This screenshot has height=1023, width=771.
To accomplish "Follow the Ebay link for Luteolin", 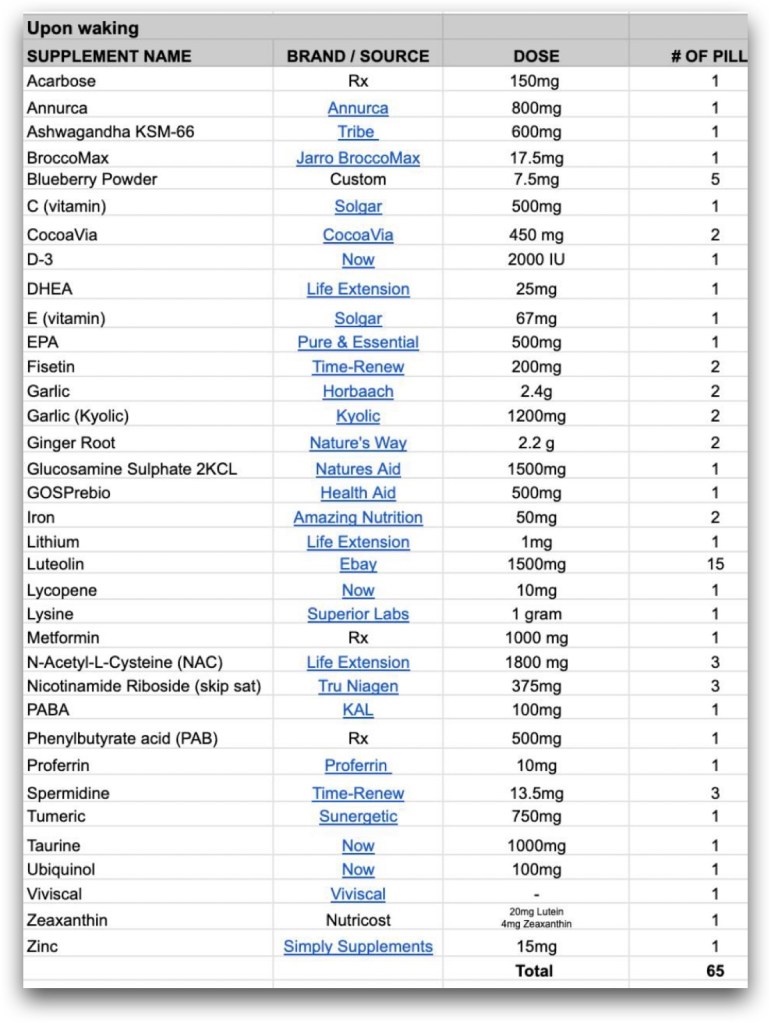I will [357, 565].
